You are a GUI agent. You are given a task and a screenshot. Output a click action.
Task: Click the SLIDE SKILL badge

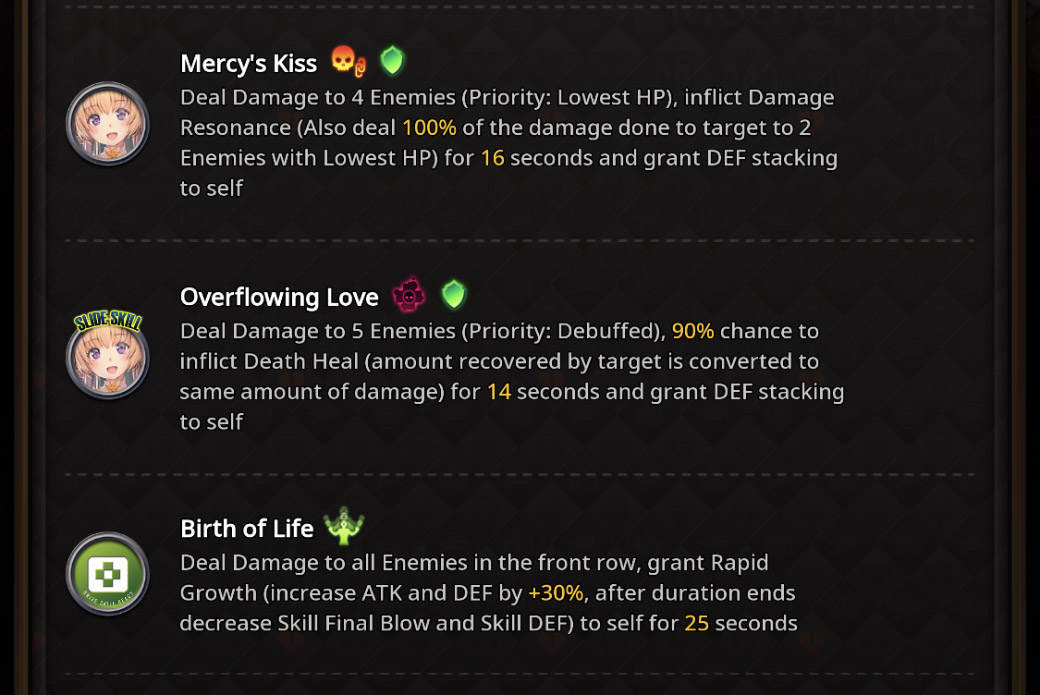[108, 321]
